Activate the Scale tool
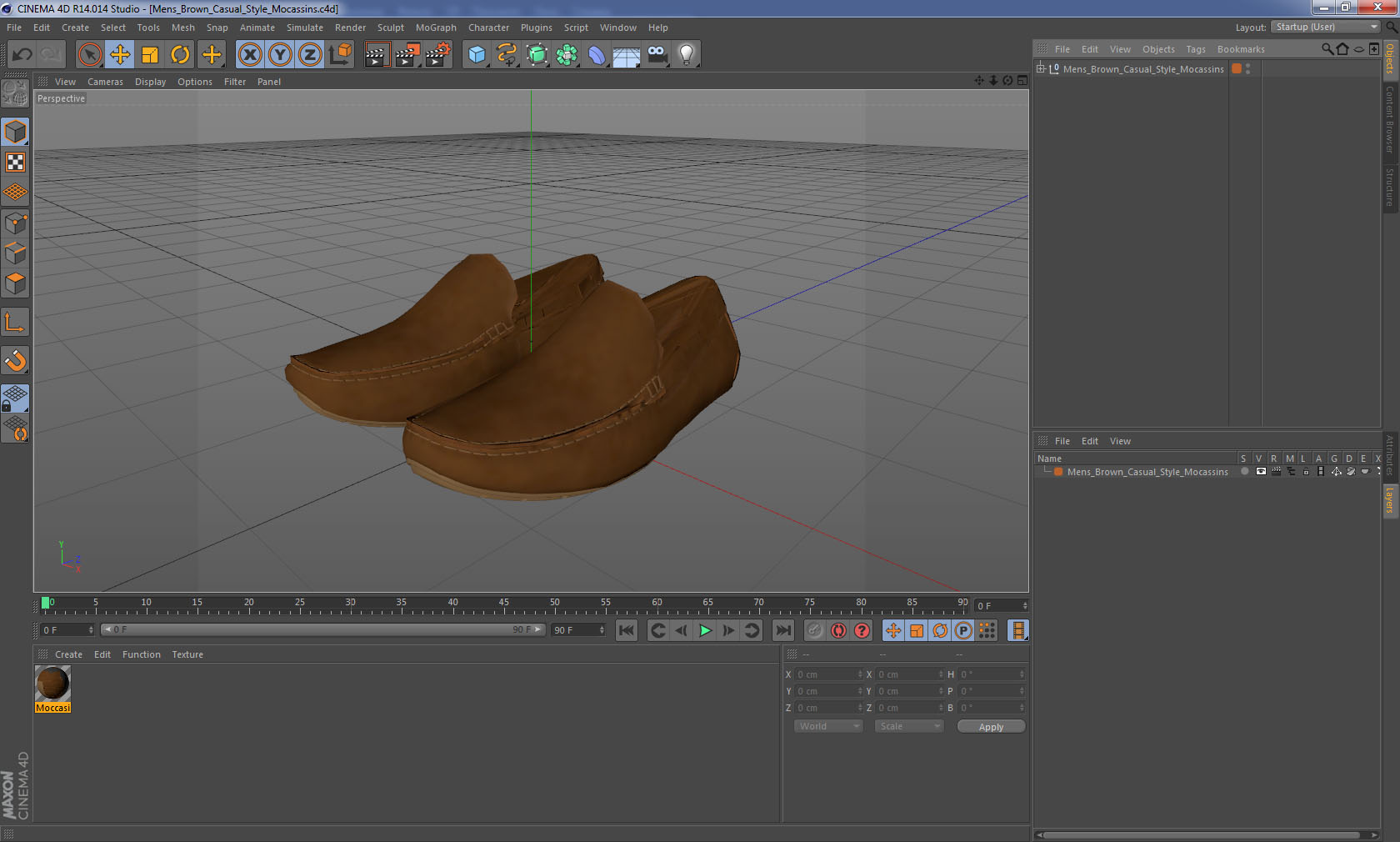Image resolution: width=1400 pixels, height=842 pixels. coord(150,55)
